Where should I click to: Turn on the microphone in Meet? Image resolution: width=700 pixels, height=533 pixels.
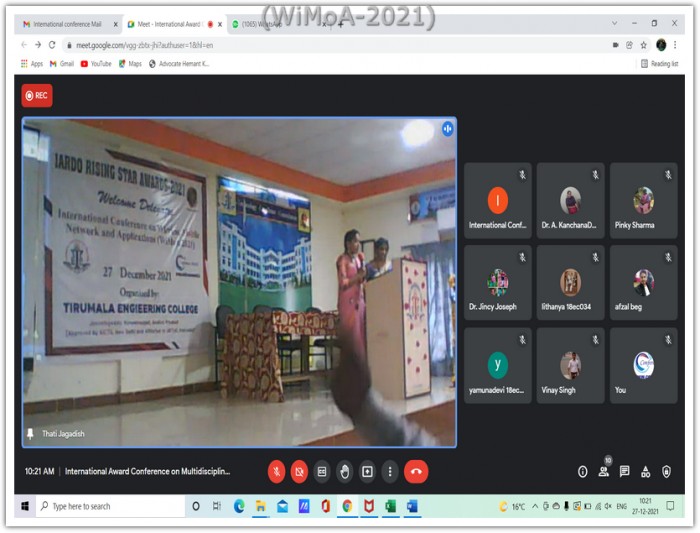[276, 471]
